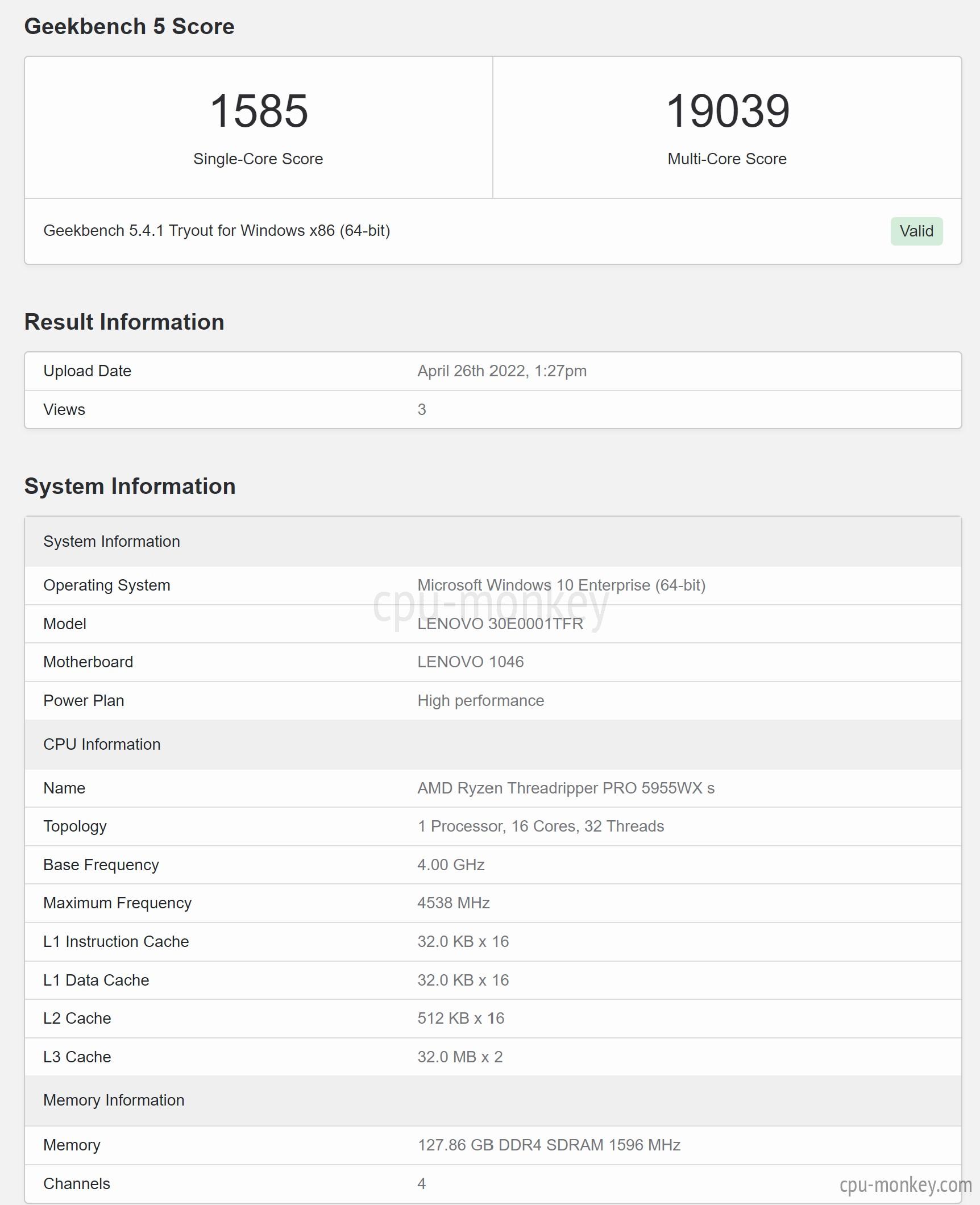This screenshot has height=1205, width=980.
Task: Click the Model label
Action: 65,624
